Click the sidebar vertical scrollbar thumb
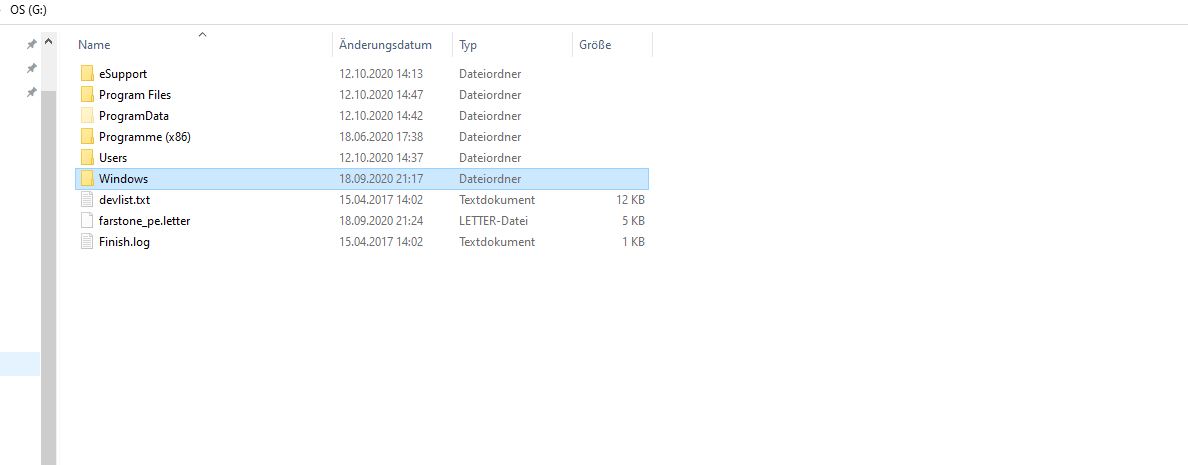The image size is (1188, 465). (48, 277)
